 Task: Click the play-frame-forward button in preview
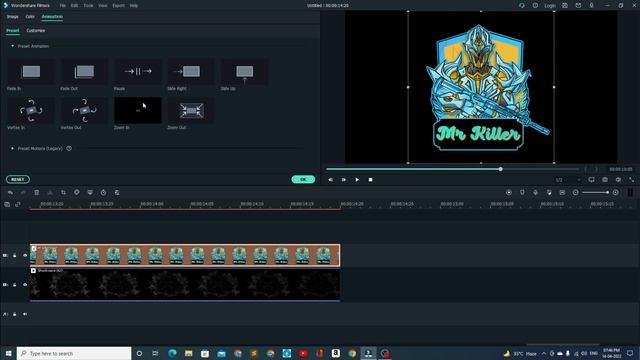[x=344, y=180]
